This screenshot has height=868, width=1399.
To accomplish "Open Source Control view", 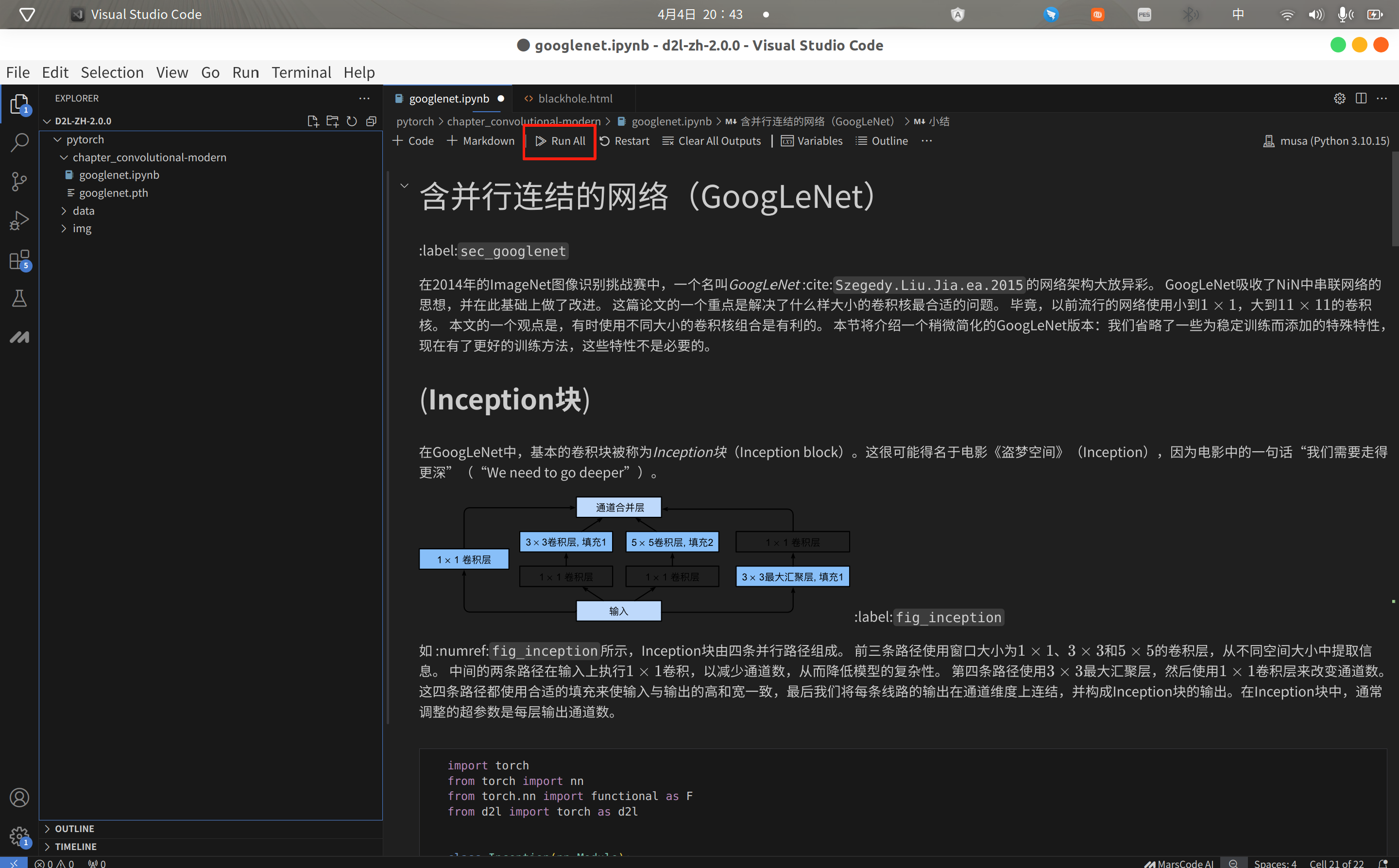I will coord(19,181).
